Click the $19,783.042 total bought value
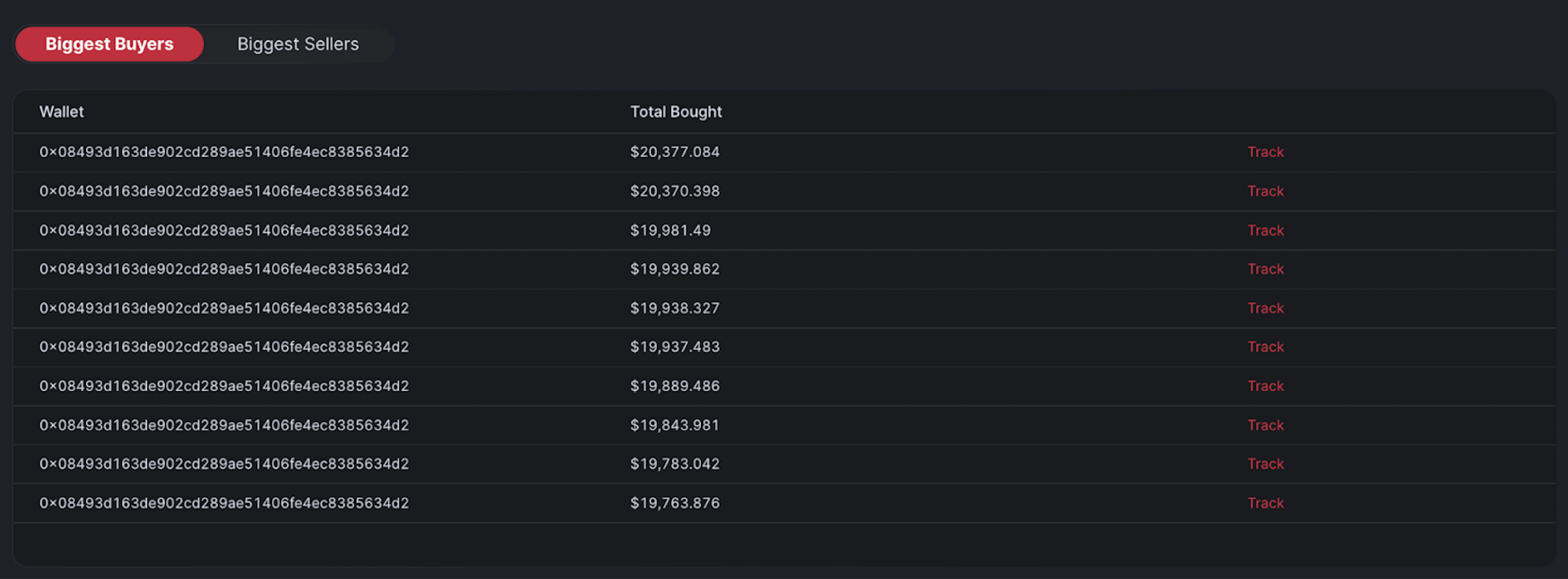The image size is (1568, 579). [675, 464]
